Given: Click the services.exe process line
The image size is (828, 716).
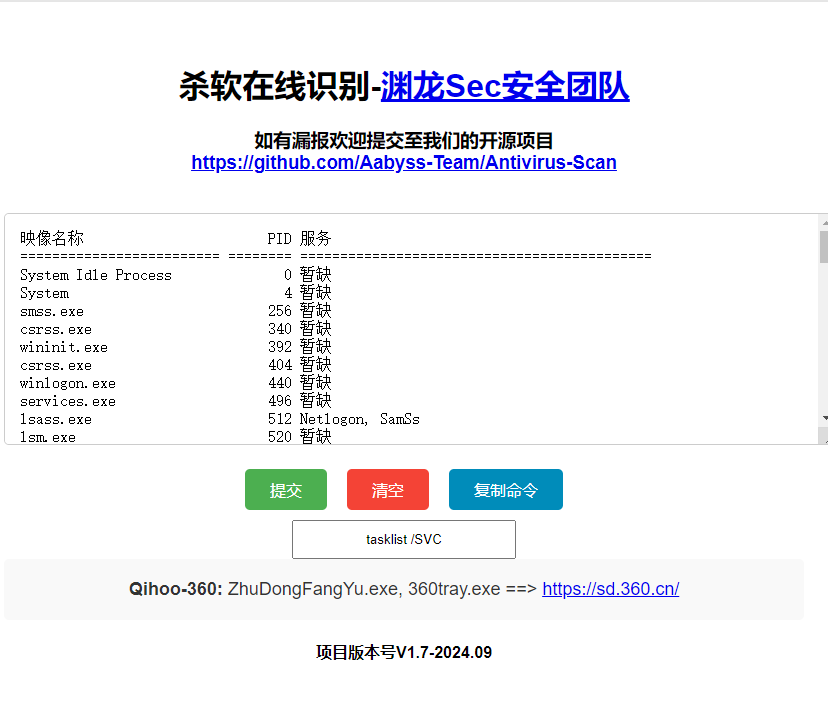Looking at the screenshot, I should (175, 400).
